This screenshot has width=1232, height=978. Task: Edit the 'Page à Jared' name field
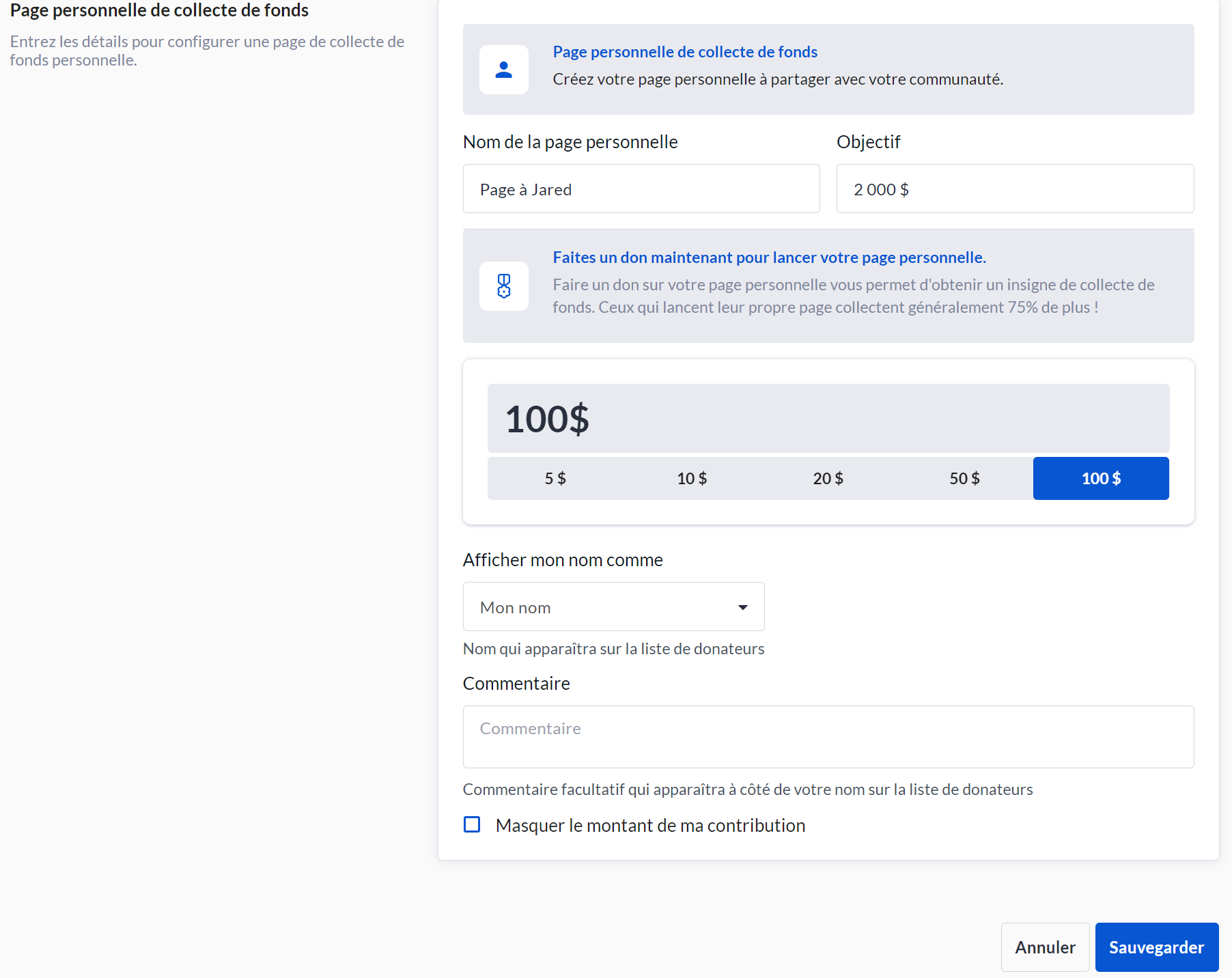point(641,189)
